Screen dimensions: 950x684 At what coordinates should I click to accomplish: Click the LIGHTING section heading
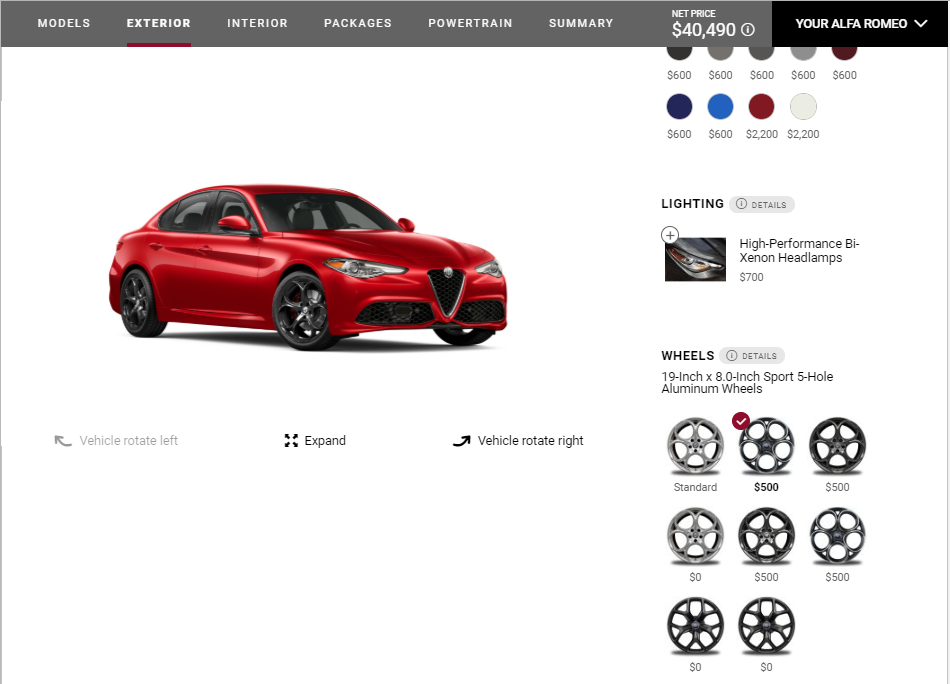click(x=693, y=204)
